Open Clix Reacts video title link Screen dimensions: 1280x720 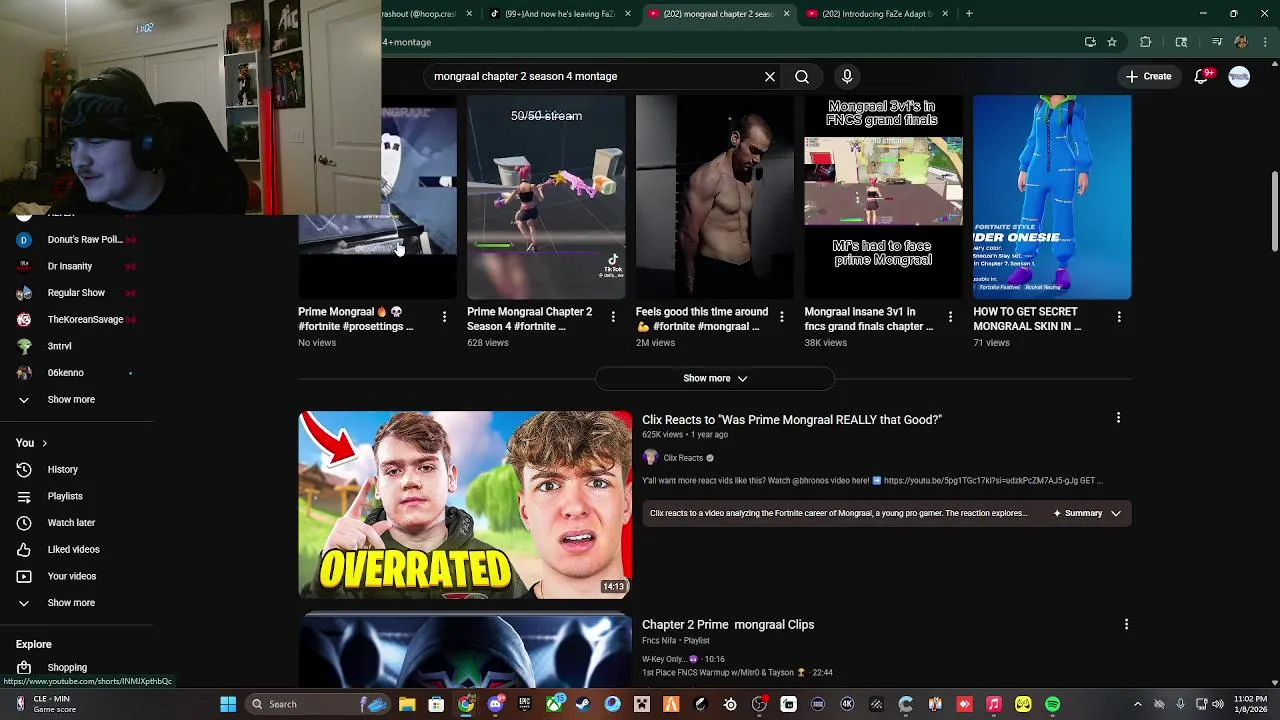tap(792, 420)
